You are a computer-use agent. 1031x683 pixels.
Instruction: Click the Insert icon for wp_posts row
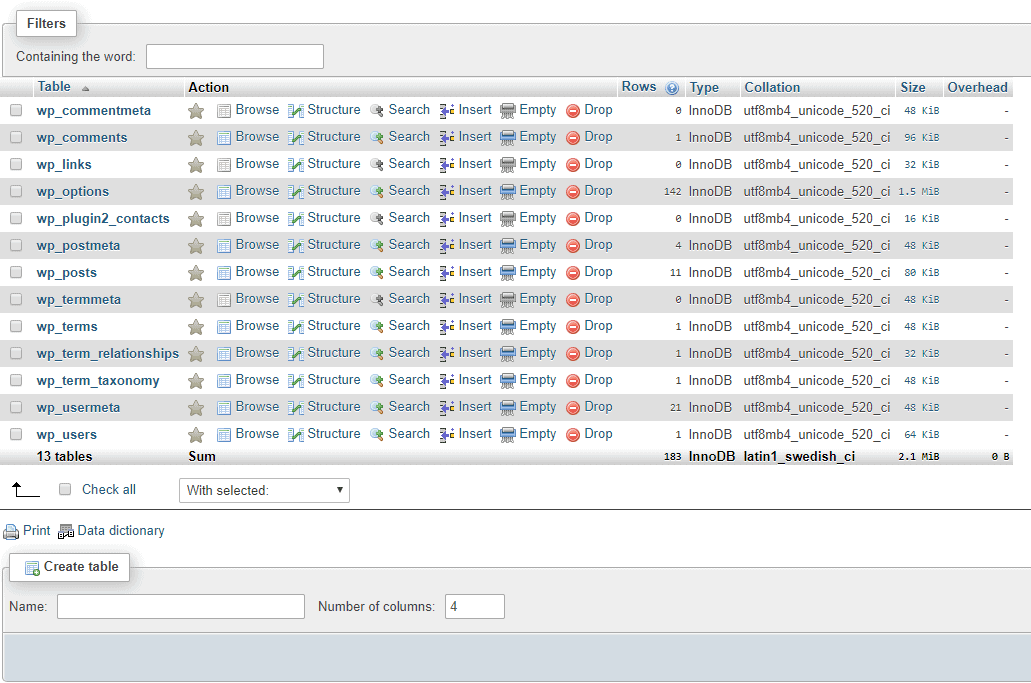(x=447, y=273)
